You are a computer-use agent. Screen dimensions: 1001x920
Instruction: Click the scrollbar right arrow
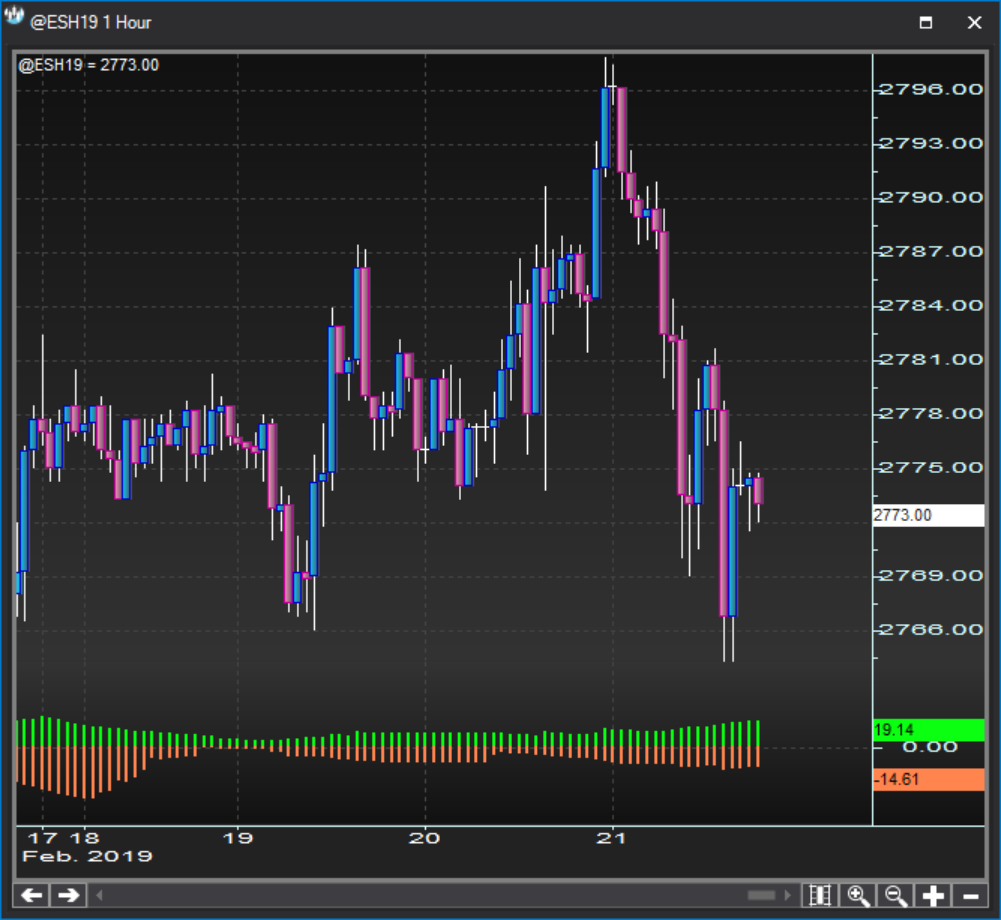[x=787, y=895]
